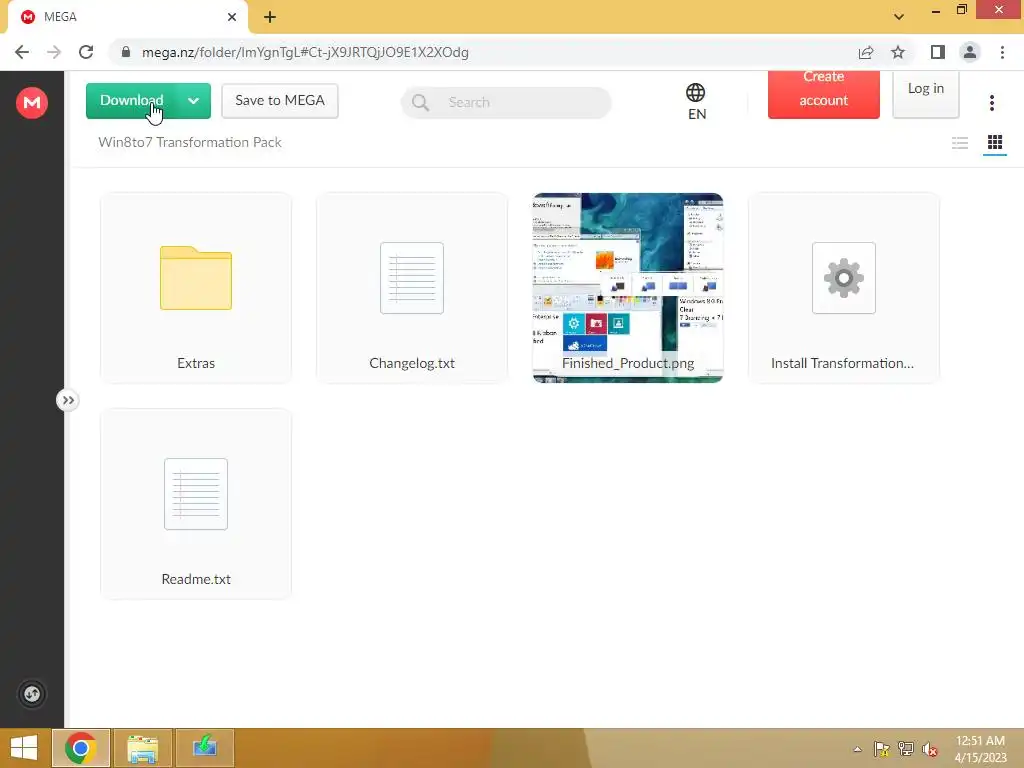This screenshot has width=1024, height=768.
Task: Close the MEGA tab
Action: 232,17
